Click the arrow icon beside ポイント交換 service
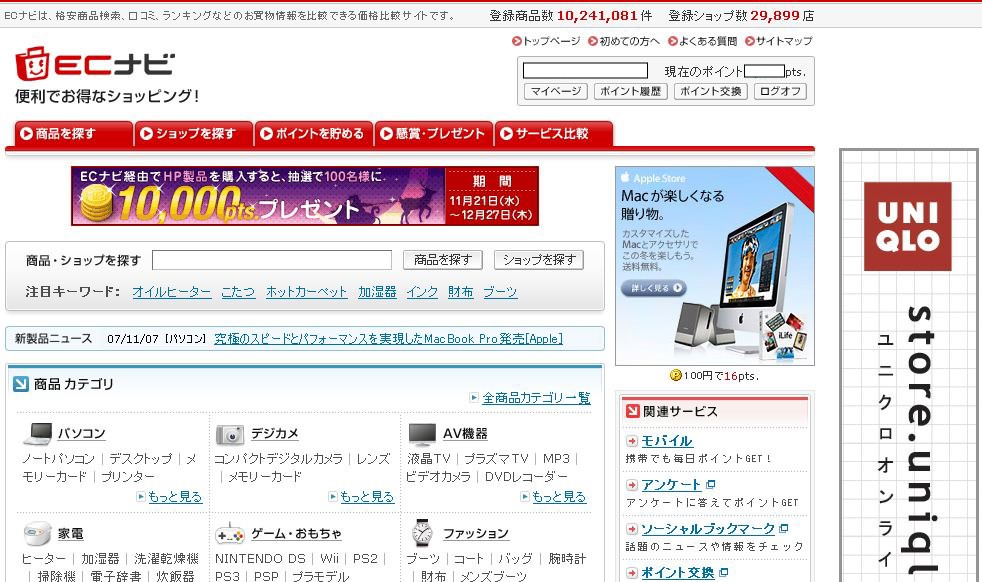Screen dimensions: 982x582 click(632, 573)
